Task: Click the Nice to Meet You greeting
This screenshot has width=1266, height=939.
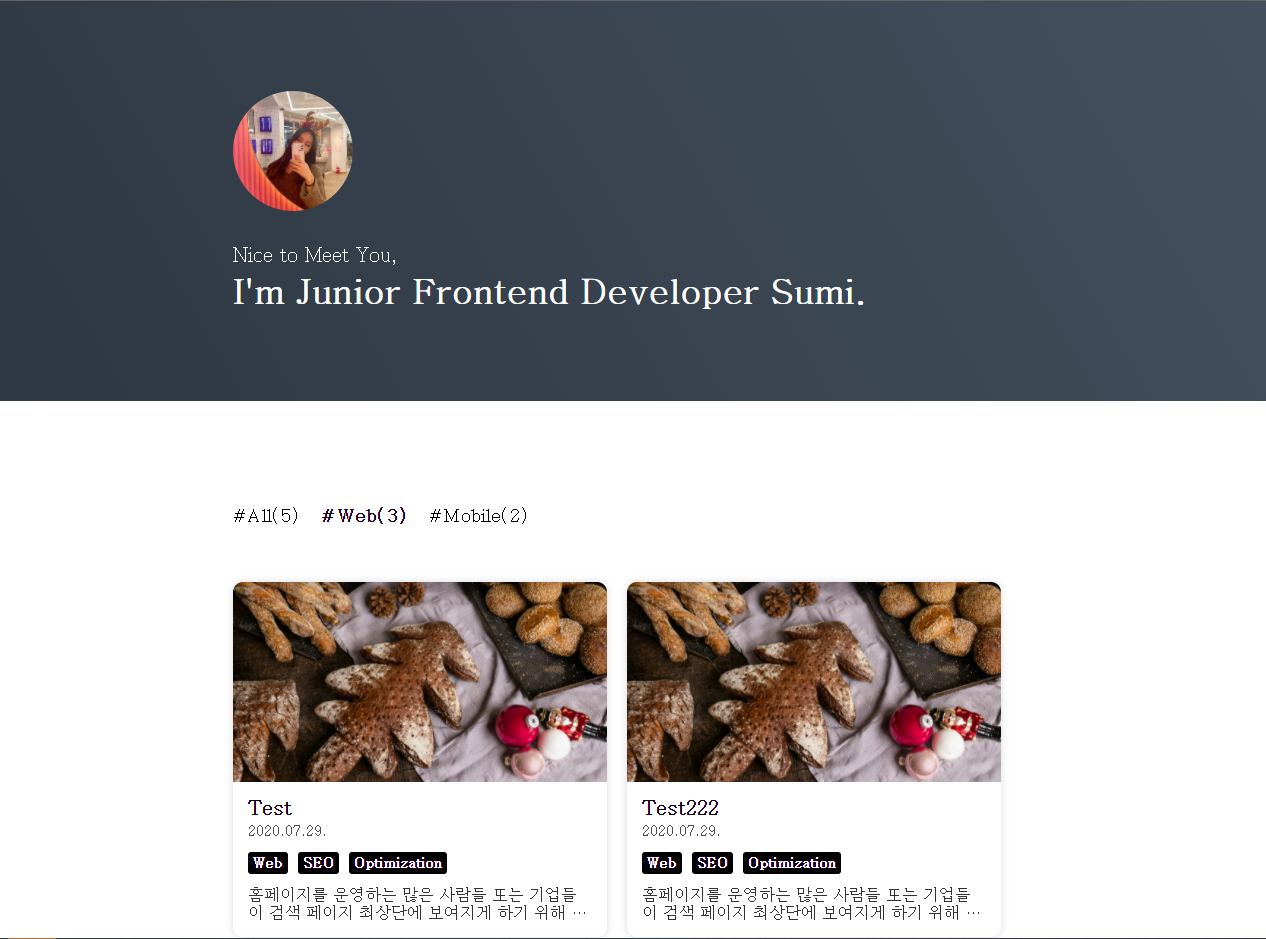Action: (x=314, y=255)
